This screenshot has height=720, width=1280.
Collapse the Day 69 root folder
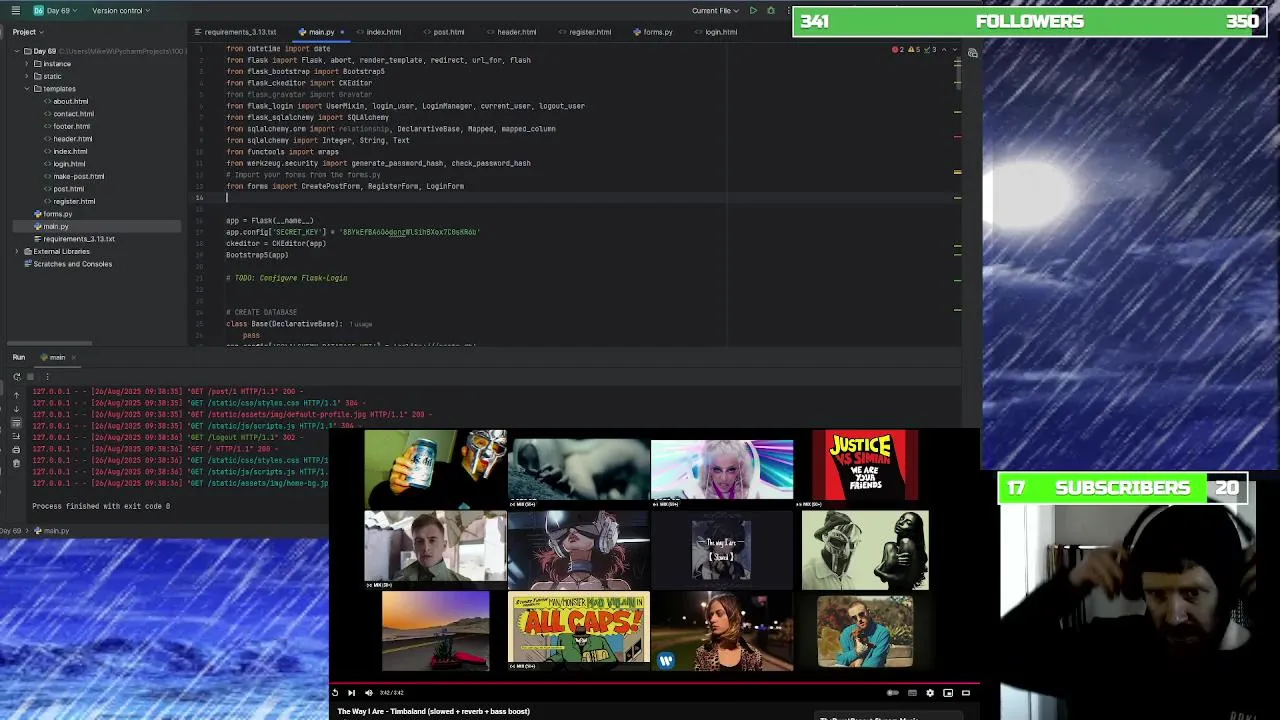[16, 51]
